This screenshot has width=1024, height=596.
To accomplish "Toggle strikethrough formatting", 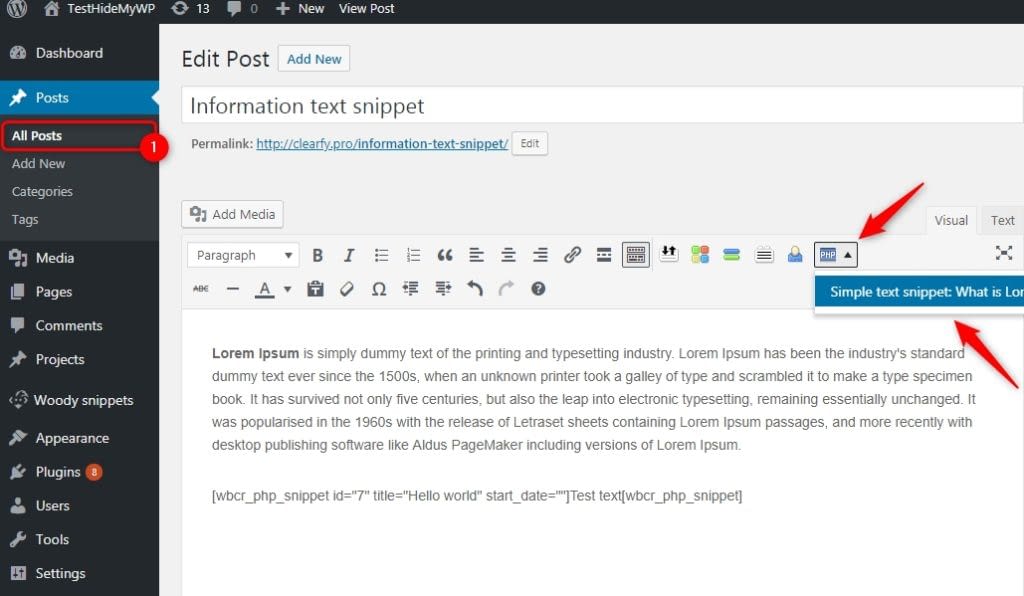I will [x=201, y=289].
